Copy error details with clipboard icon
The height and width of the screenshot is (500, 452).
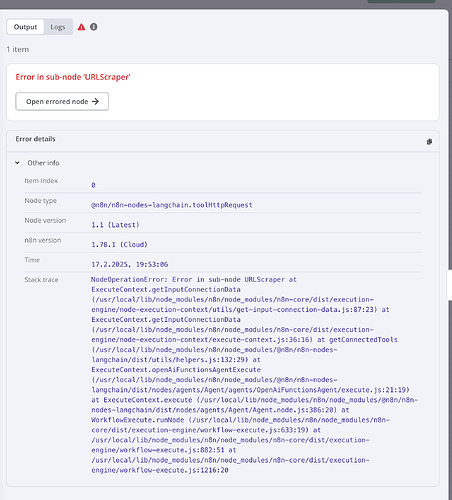point(429,142)
